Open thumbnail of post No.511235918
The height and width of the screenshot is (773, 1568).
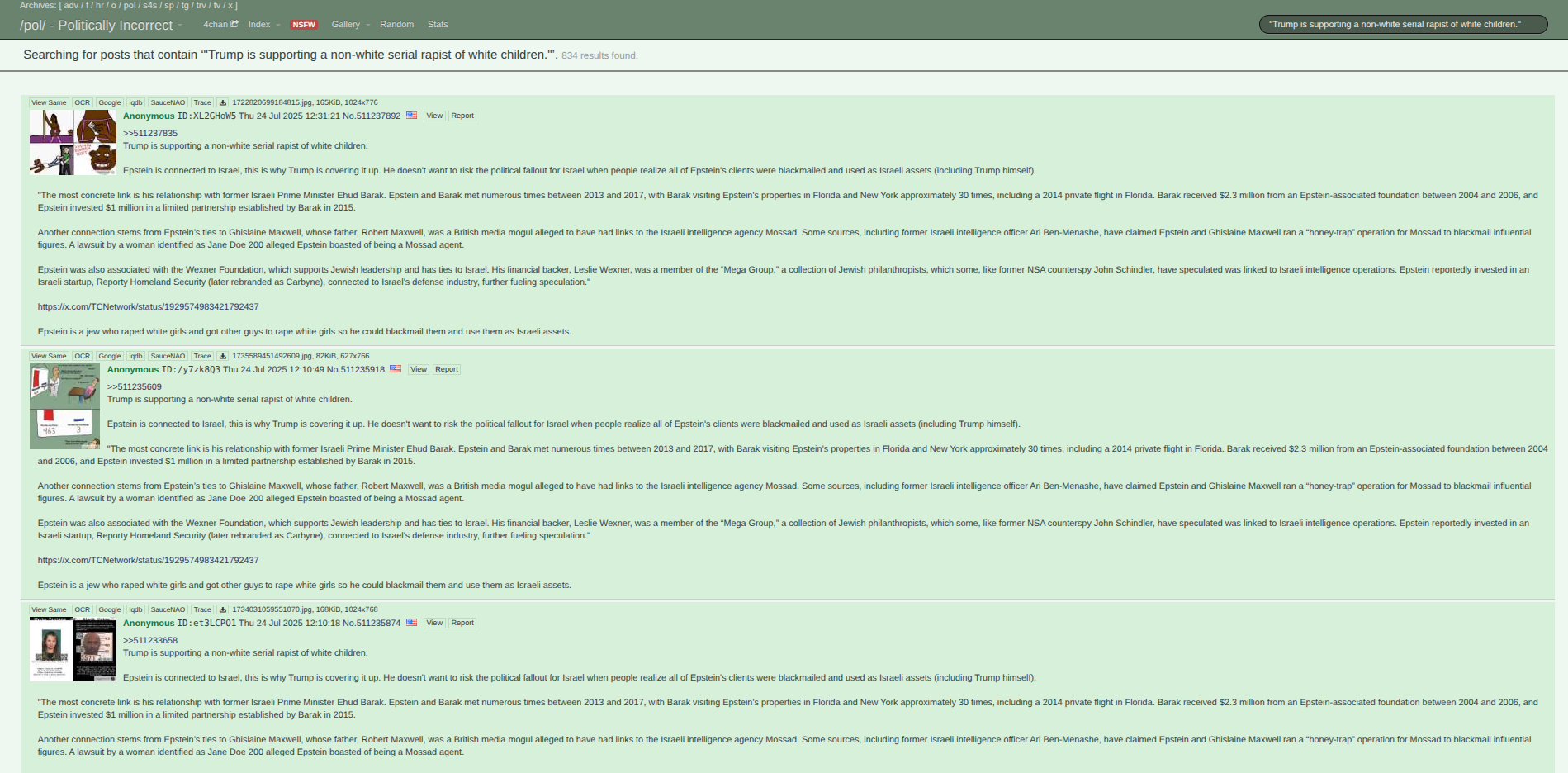coord(64,406)
